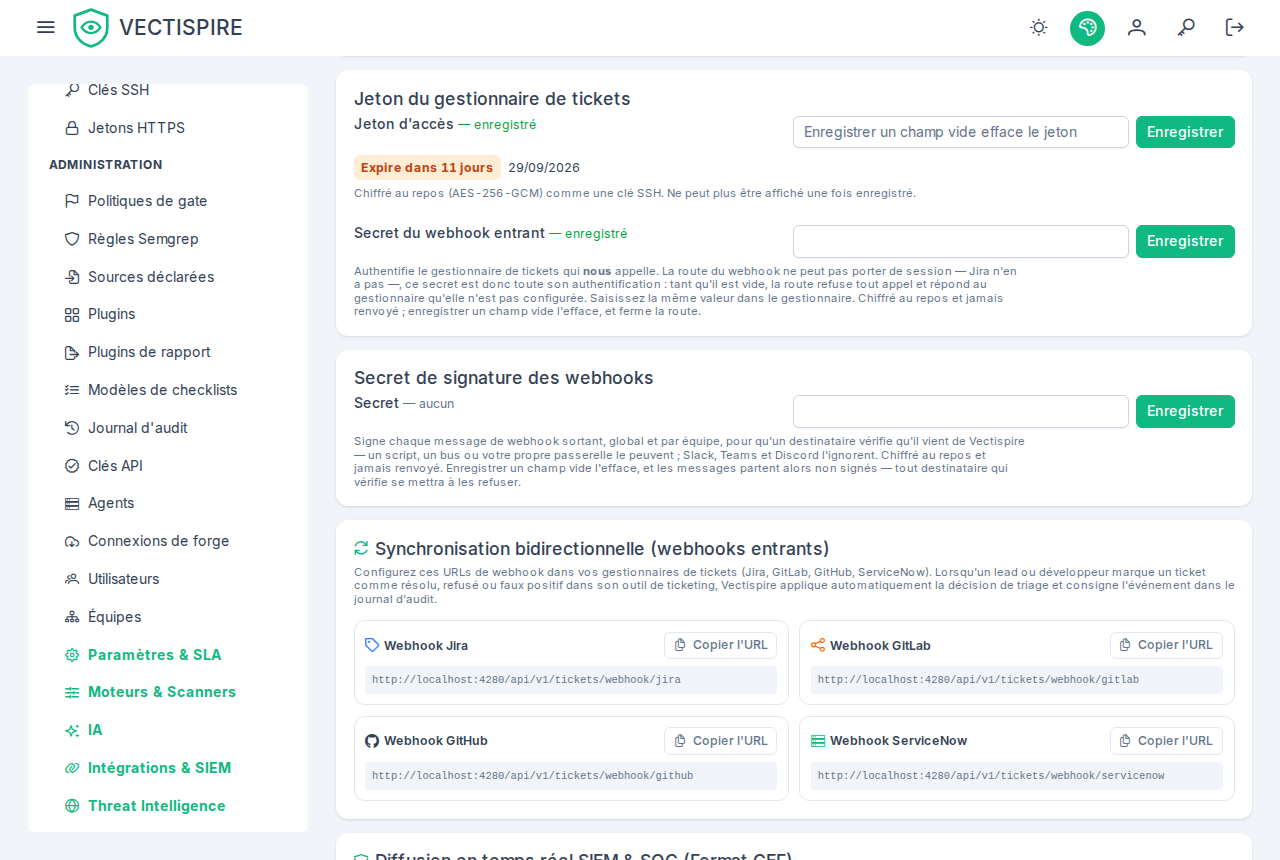Click the GitLab webhook share icon

click(x=818, y=645)
